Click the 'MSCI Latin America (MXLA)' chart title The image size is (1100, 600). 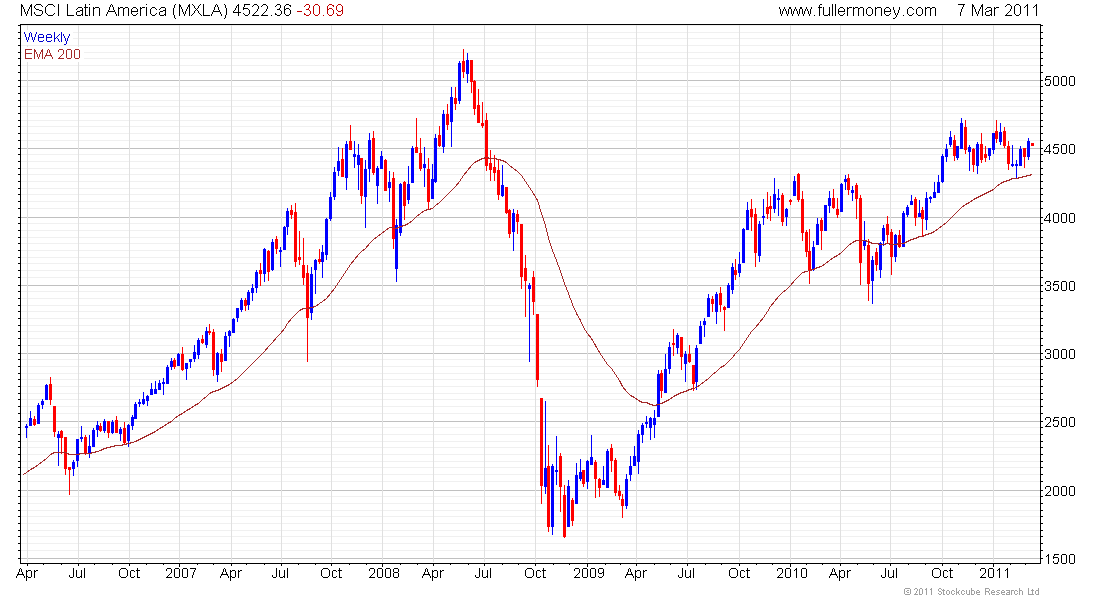tap(123, 11)
